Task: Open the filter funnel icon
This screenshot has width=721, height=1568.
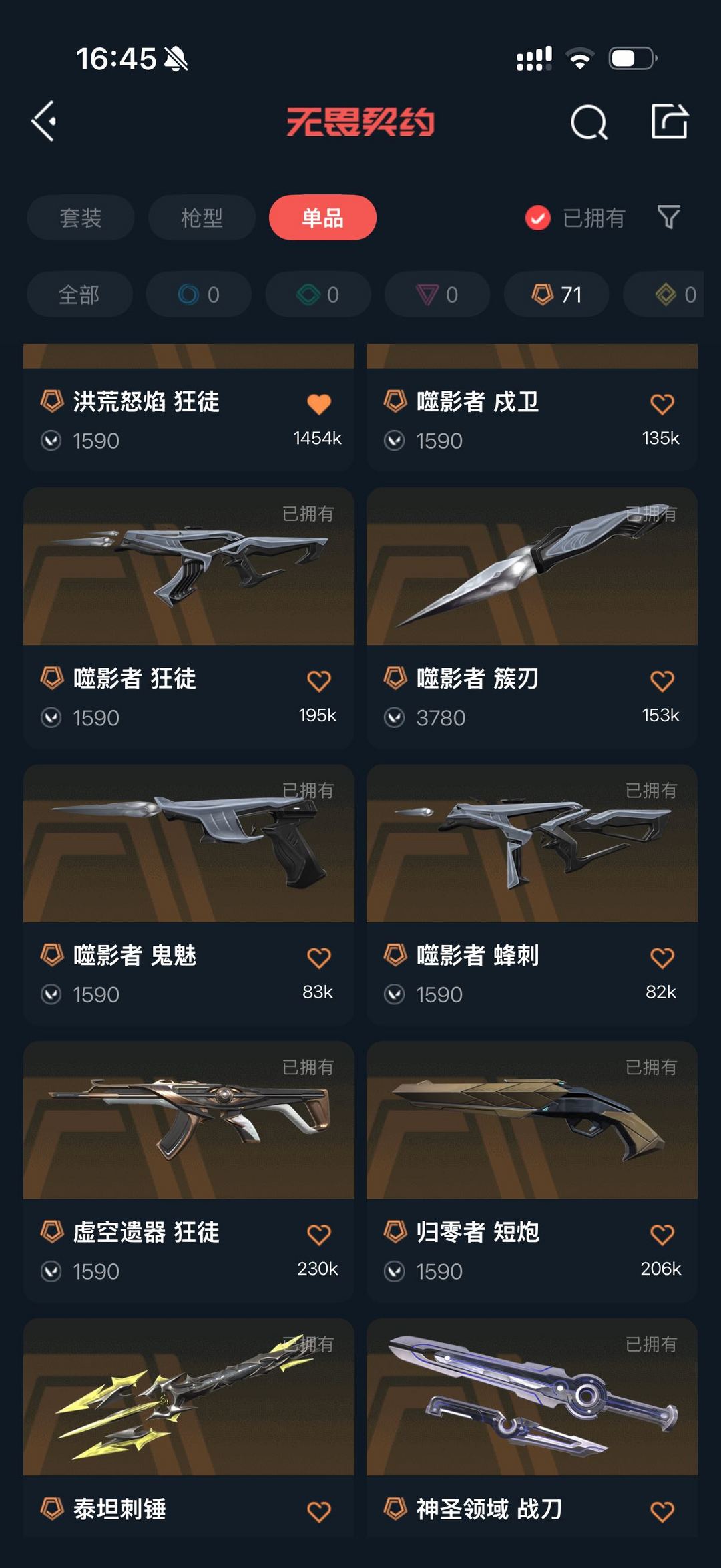Action: coord(669,217)
